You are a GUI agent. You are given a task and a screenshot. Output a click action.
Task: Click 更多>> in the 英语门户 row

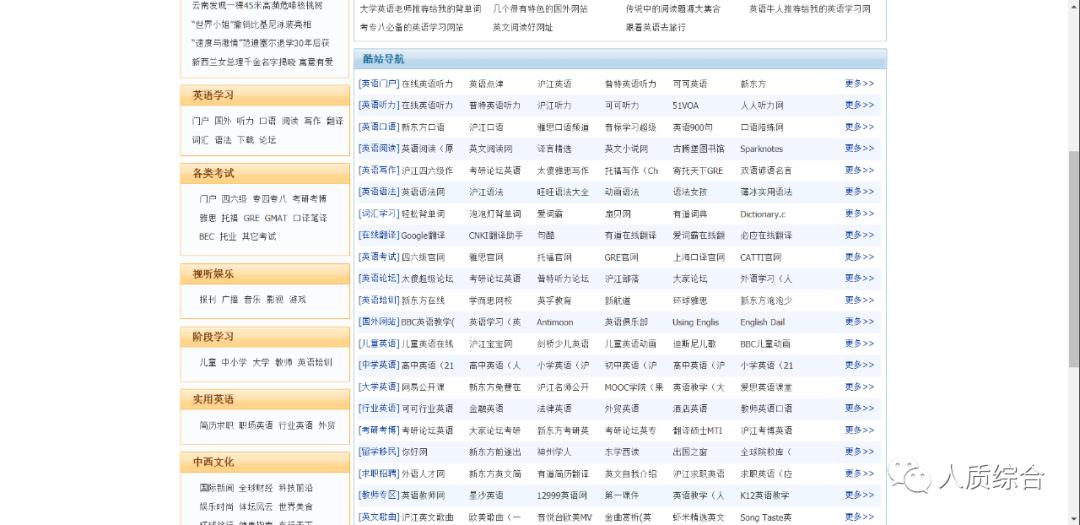click(859, 84)
